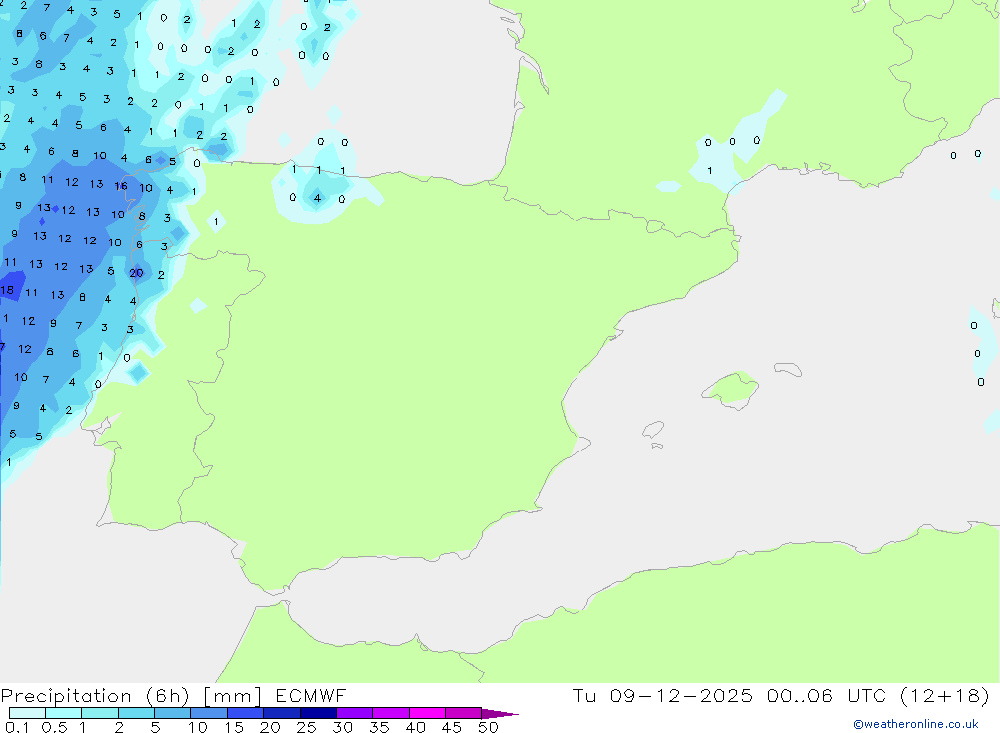The height and width of the screenshot is (733, 1000).
Task: Click the "20" precipitation value on the map
Action: click(136, 273)
